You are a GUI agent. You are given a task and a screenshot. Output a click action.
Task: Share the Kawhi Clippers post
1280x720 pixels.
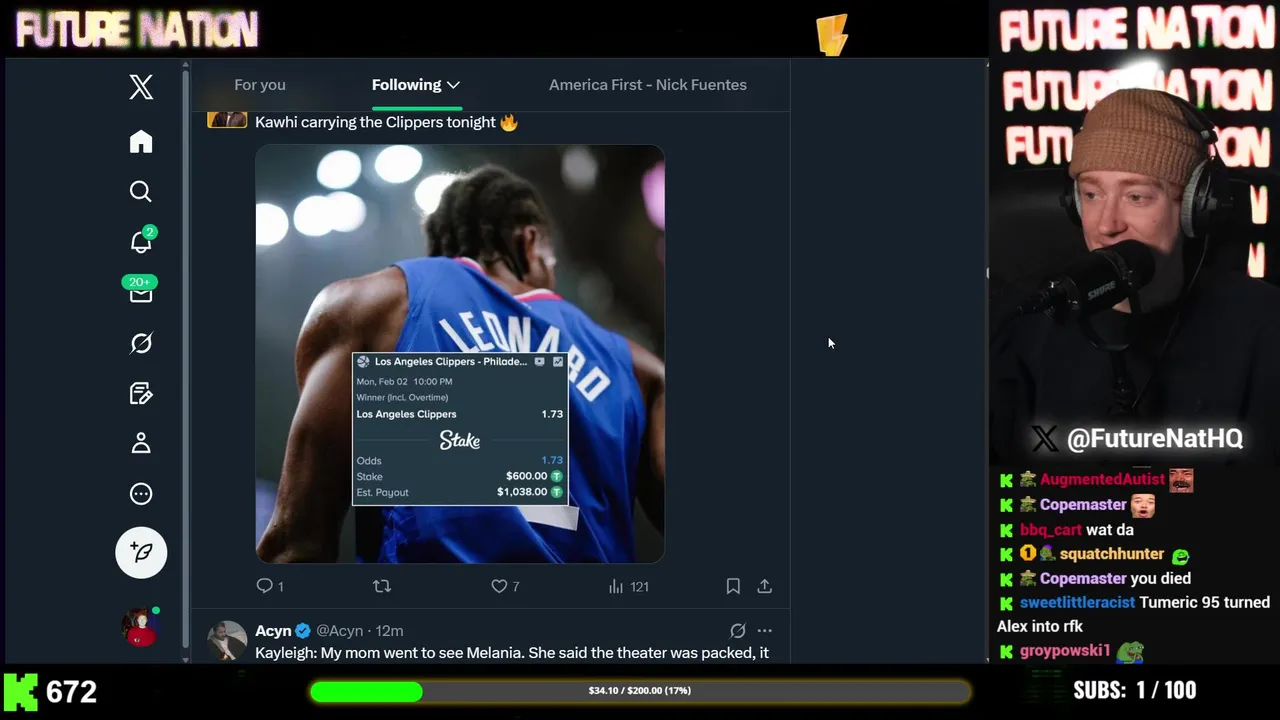point(765,586)
